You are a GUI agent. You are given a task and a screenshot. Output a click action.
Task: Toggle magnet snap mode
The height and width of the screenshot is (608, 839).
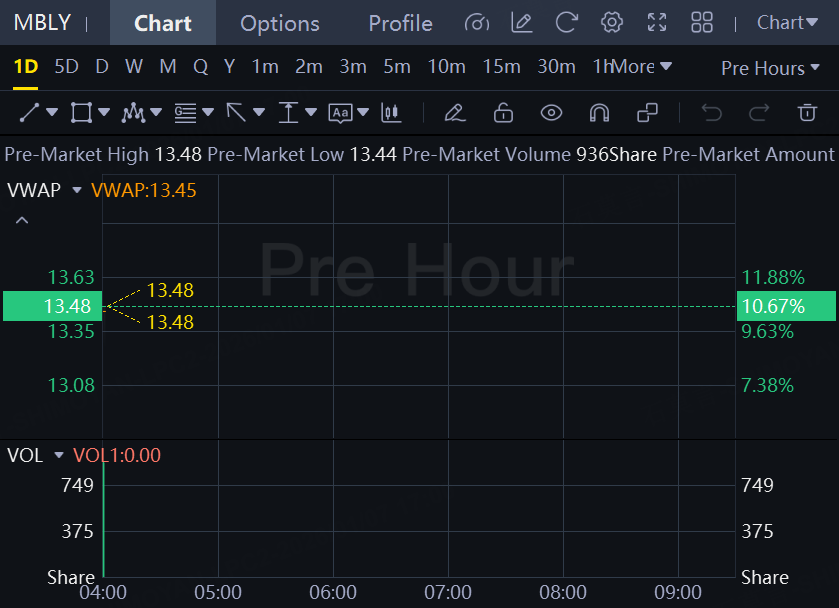599,113
